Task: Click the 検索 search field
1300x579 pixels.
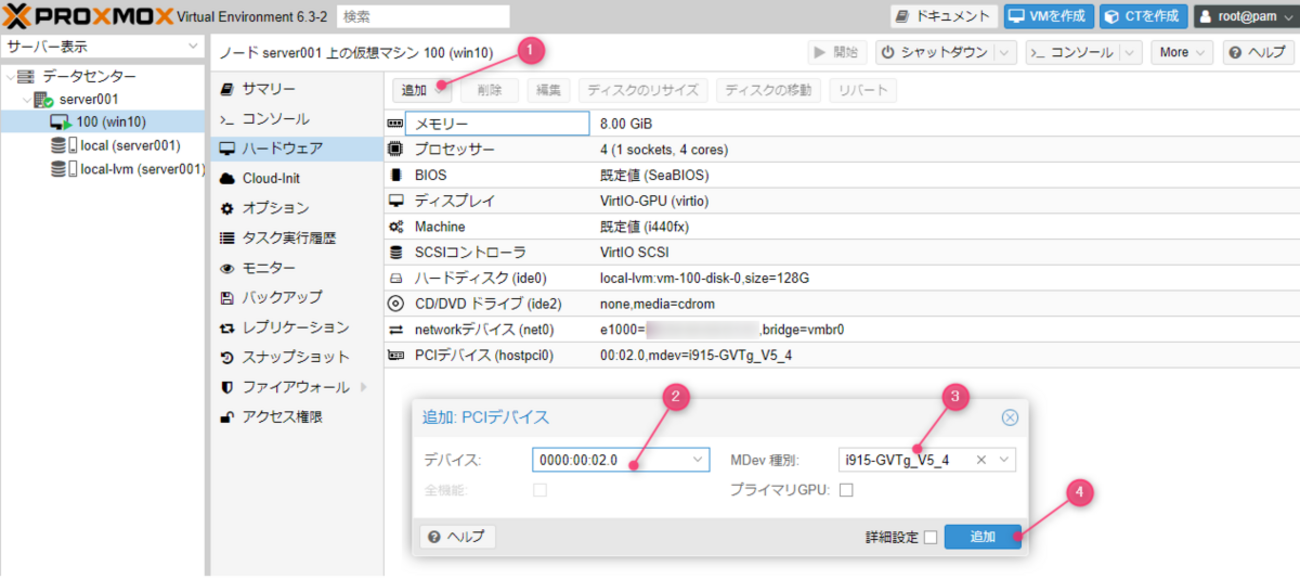Action: (423, 17)
